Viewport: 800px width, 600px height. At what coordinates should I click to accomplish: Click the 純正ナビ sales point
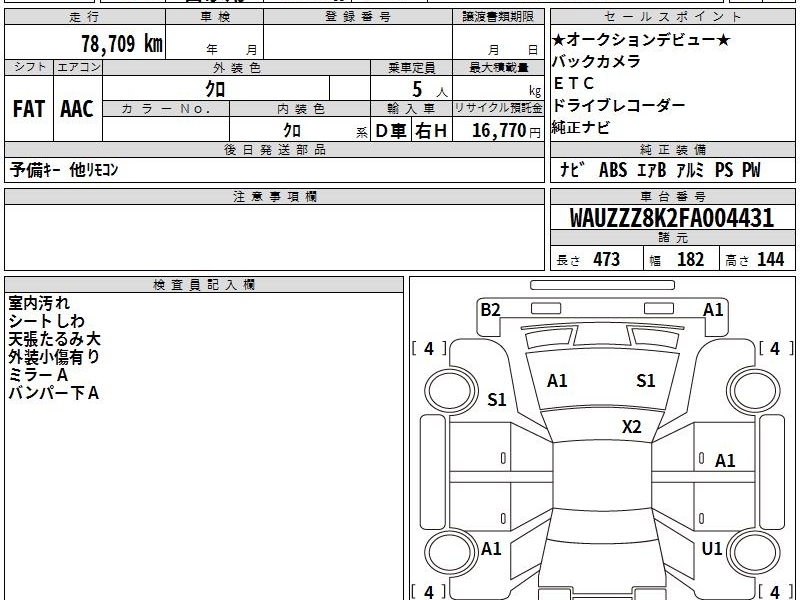581,127
